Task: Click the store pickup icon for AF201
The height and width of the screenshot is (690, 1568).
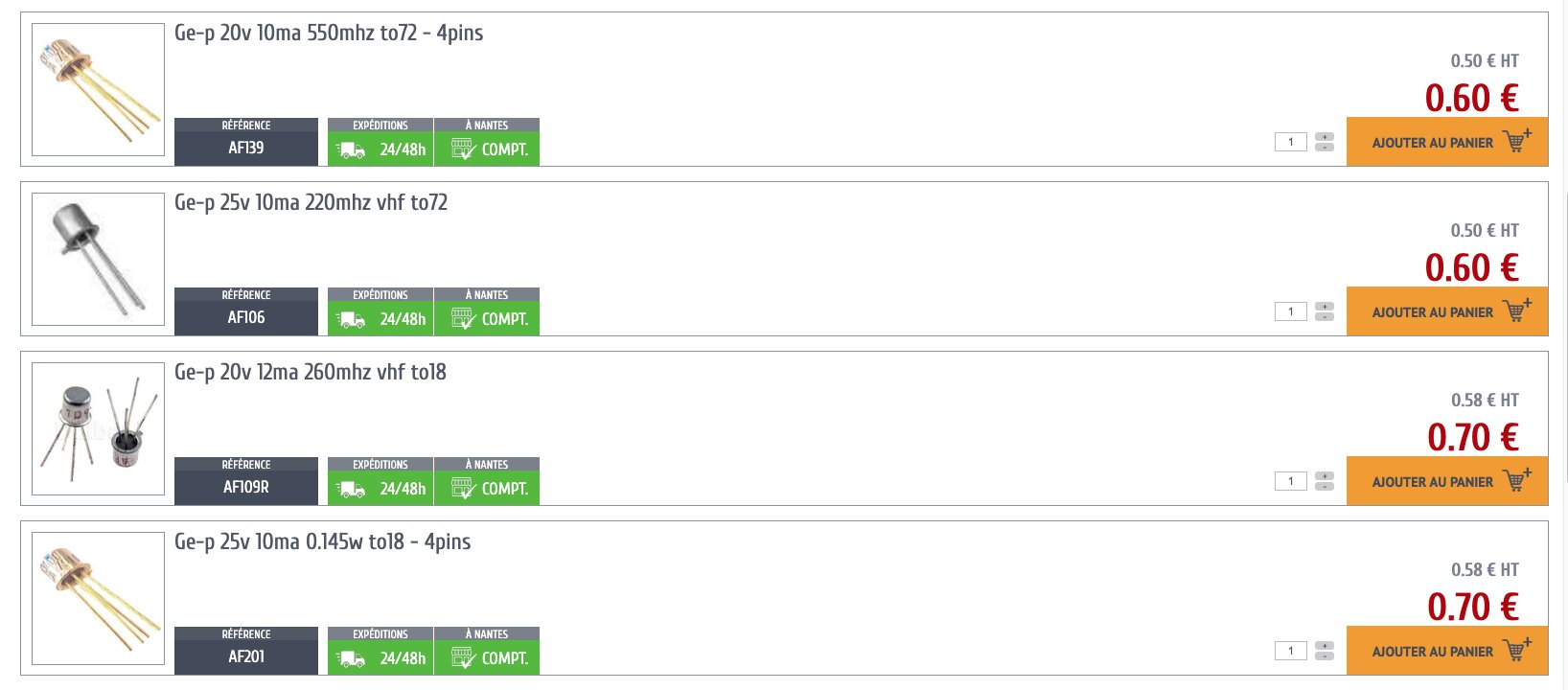Action: pyautogui.click(x=463, y=657)
